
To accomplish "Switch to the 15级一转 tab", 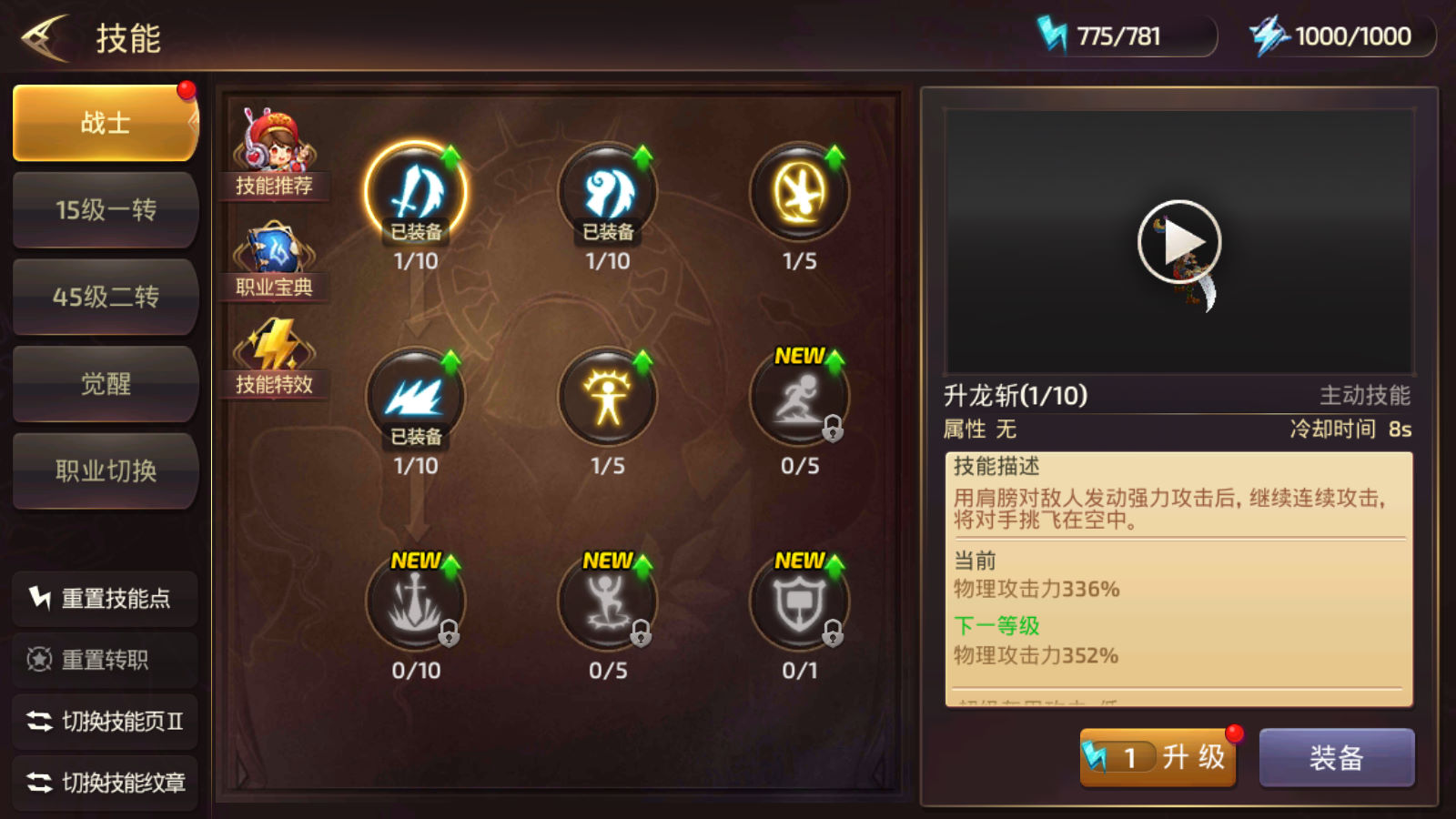I will [x=106, y=210].
